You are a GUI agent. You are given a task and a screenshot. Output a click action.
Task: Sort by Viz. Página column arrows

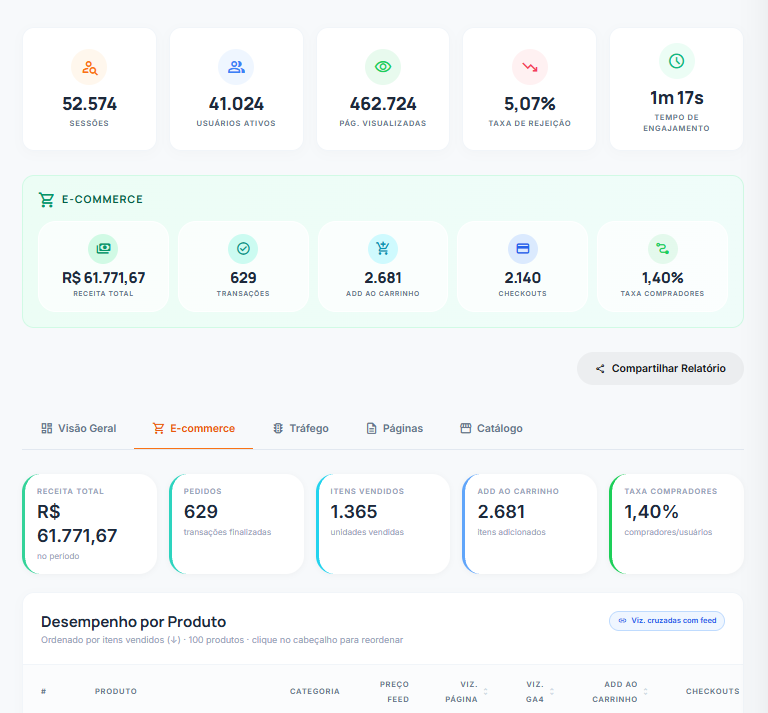pyautogui.click(x=485, y=691)
